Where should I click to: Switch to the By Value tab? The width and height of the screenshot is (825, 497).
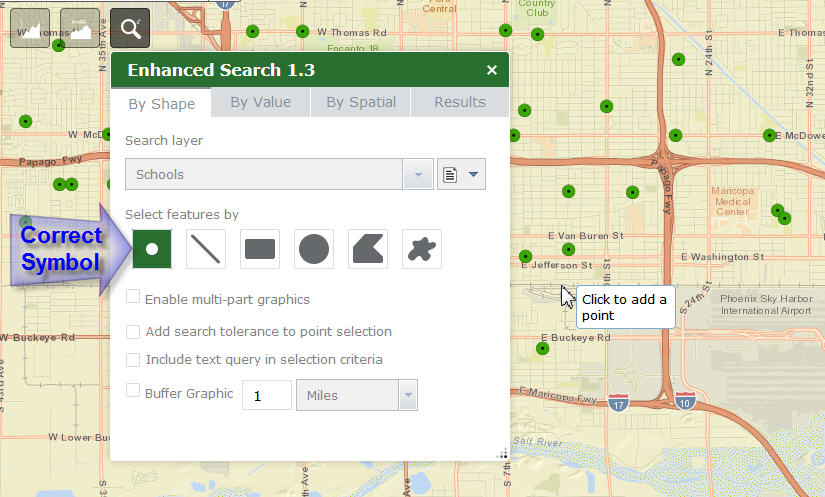[x=260, y=102]
